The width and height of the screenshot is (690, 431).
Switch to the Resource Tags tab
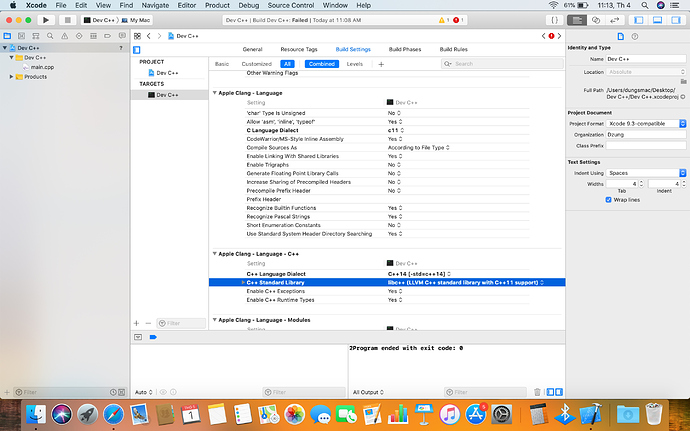299,49
